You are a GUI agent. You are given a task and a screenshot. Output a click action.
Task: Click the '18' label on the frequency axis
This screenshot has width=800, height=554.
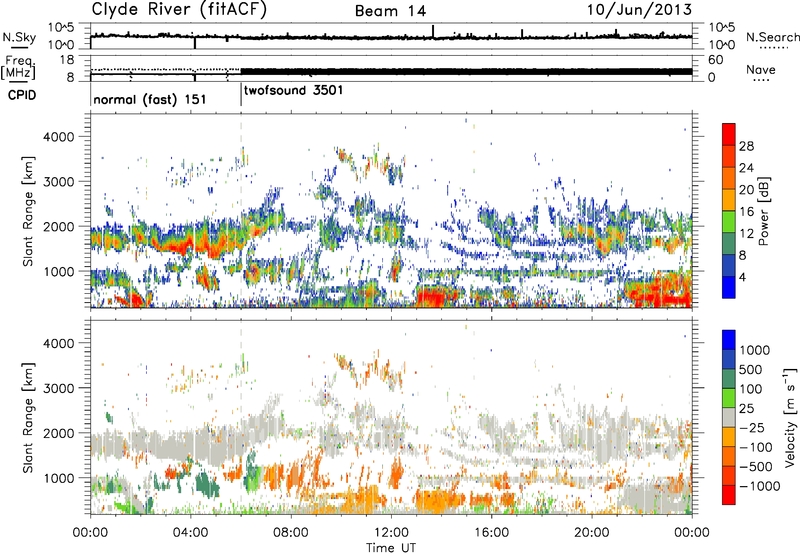[x=66, y=60]
